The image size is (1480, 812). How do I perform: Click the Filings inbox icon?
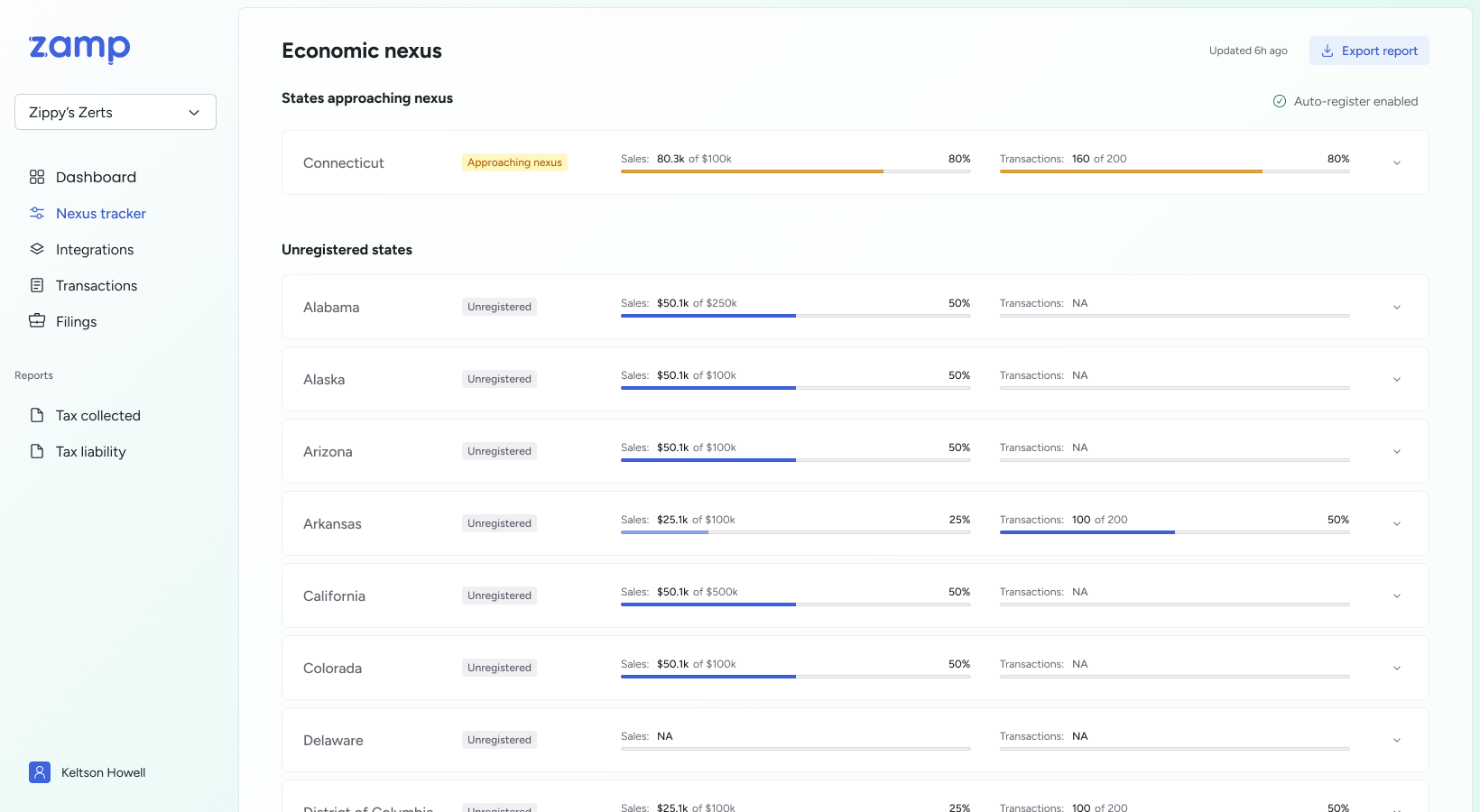pos(37,321)
